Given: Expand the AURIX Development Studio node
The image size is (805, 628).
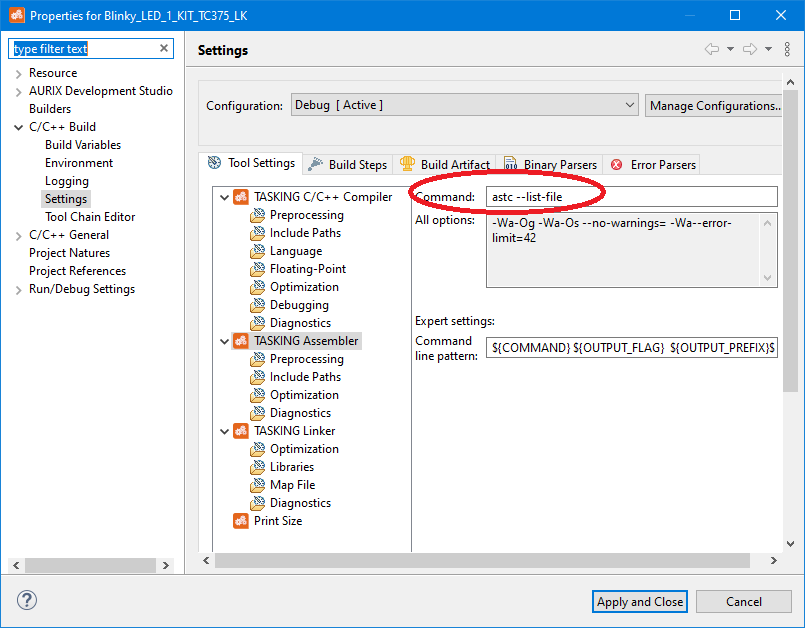Looking at the screenshot, I should (18, 92).
